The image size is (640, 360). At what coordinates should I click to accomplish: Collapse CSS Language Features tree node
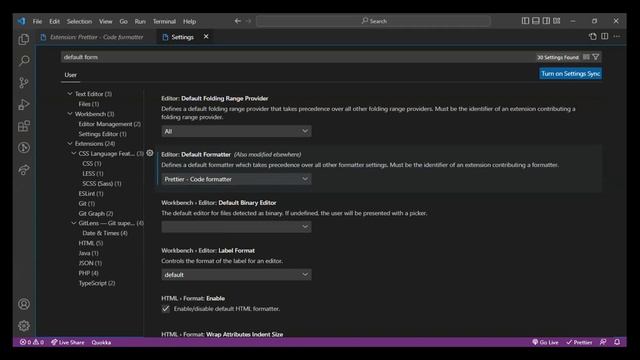74,153
